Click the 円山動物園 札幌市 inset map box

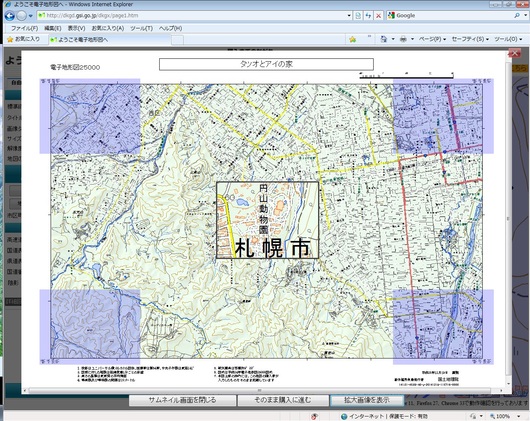tap(267, 220)
